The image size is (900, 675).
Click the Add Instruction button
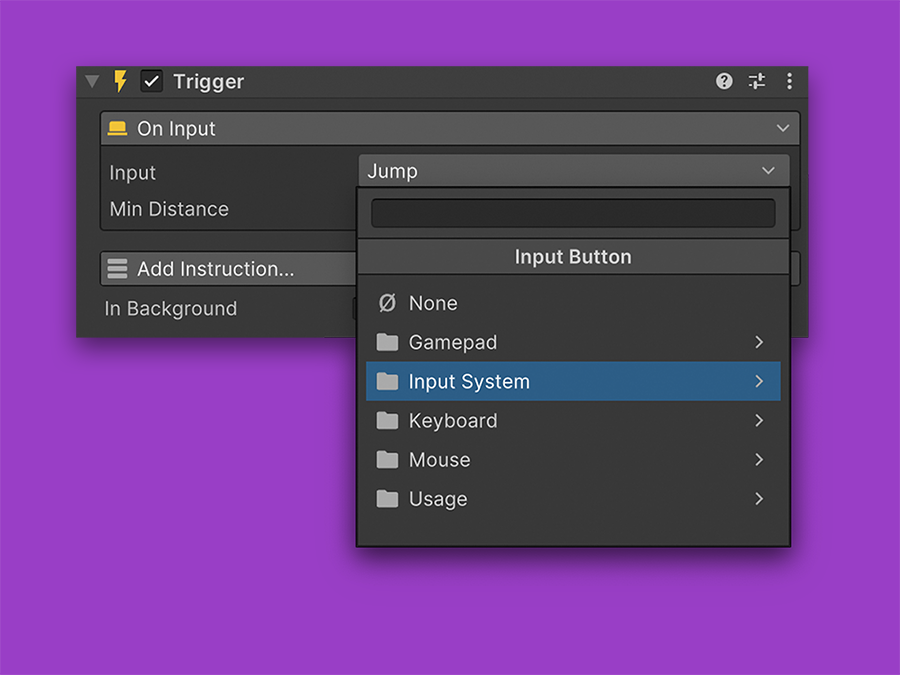228,269
